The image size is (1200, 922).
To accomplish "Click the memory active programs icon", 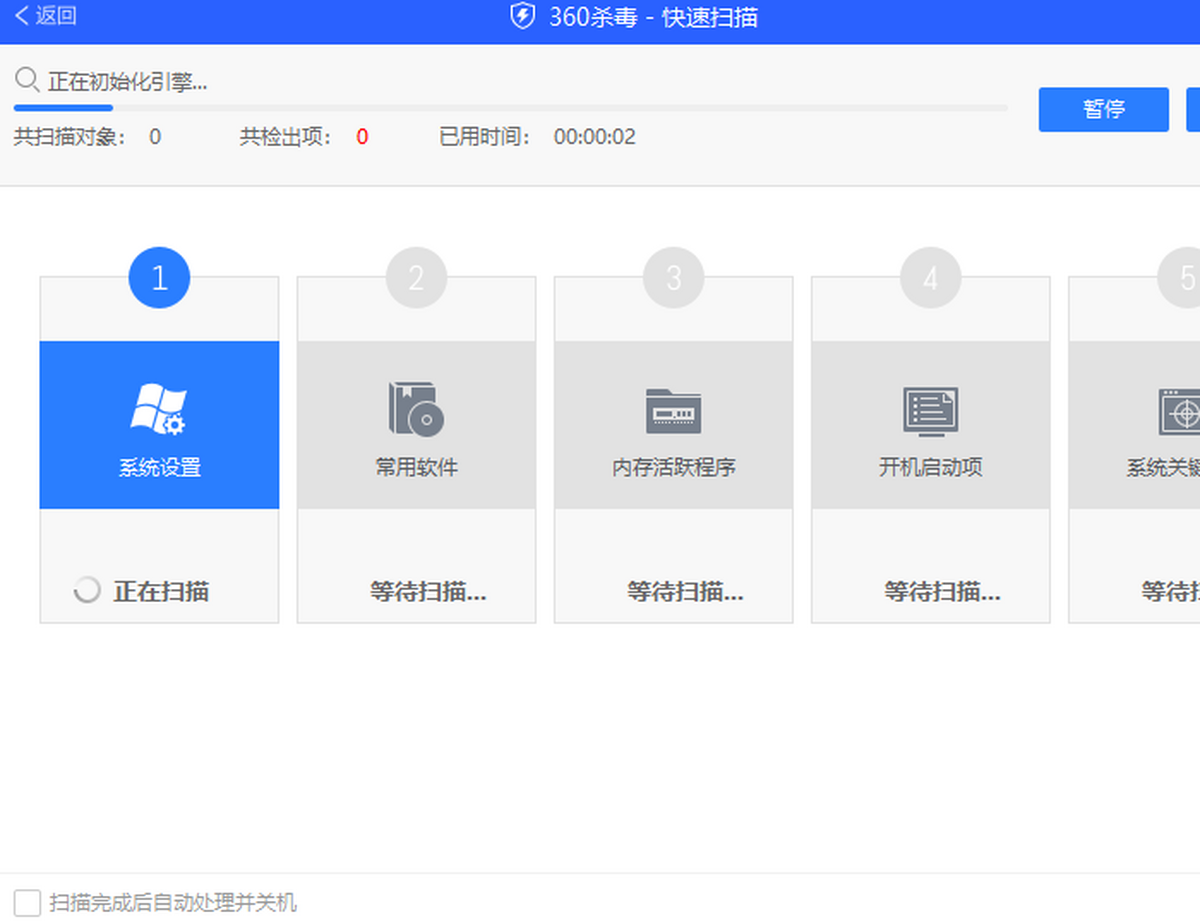I will [673, 410].
